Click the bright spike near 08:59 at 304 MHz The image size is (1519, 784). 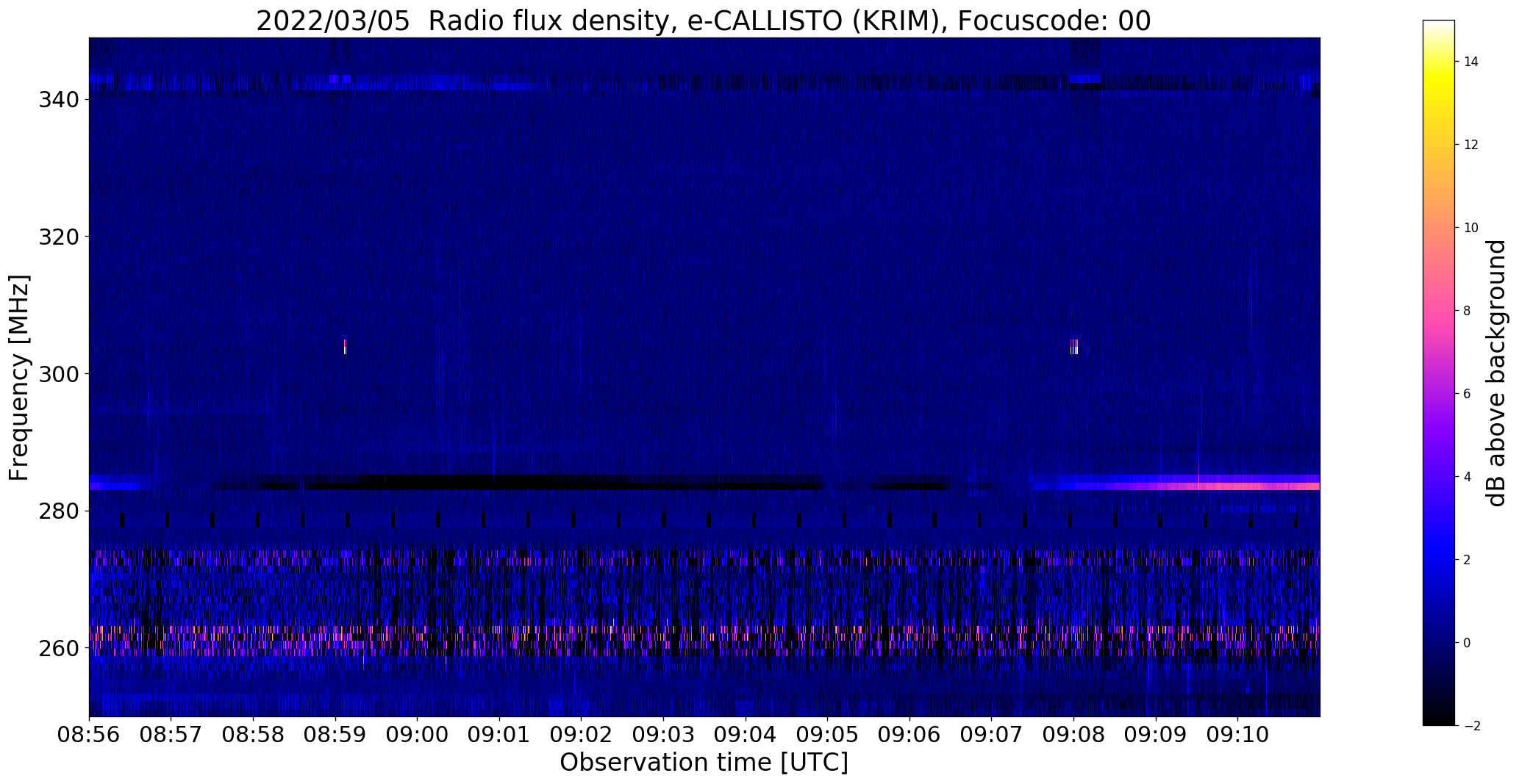pos(345,347)
